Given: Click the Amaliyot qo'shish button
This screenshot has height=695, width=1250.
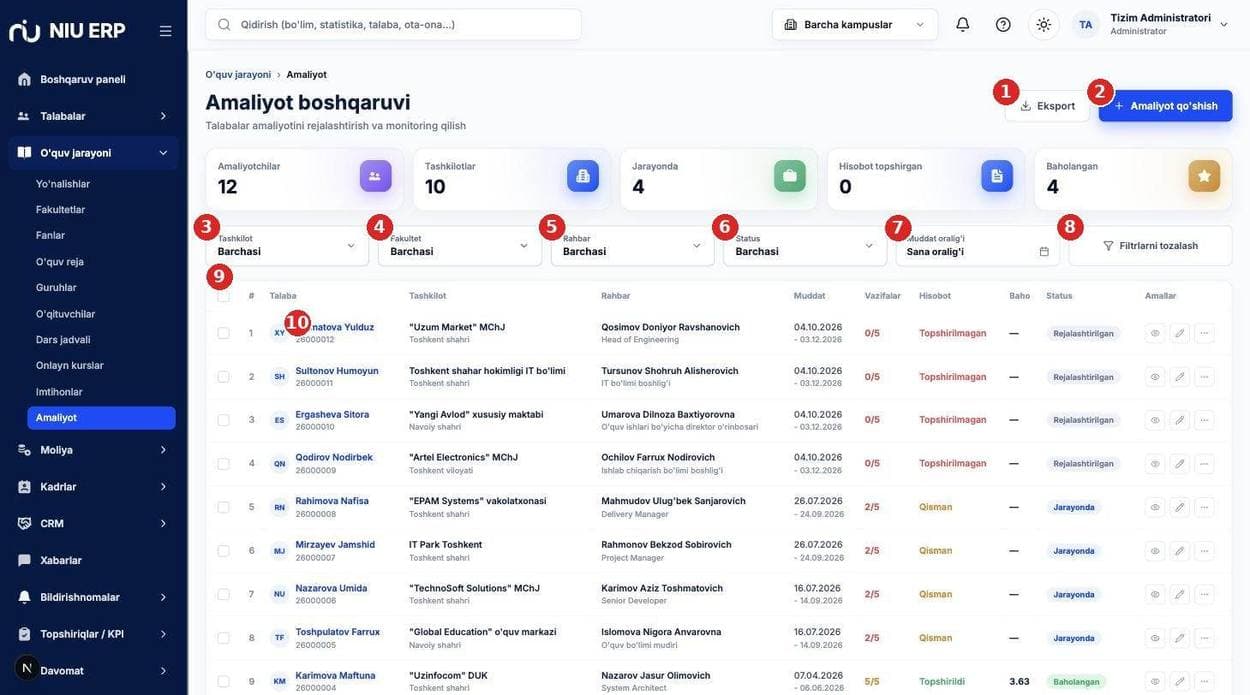Looking at the screenshot, I should pyautogui.click(x=1166, y=106).
